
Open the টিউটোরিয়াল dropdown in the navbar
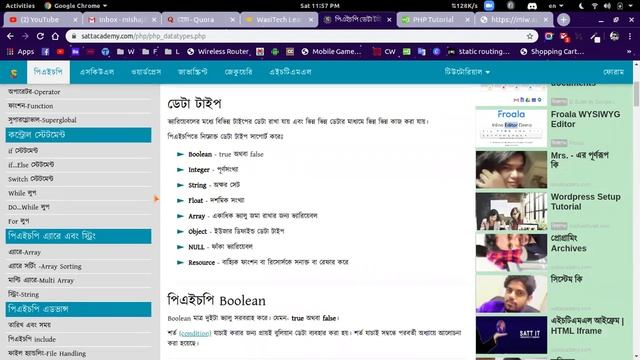pos(467,72)
